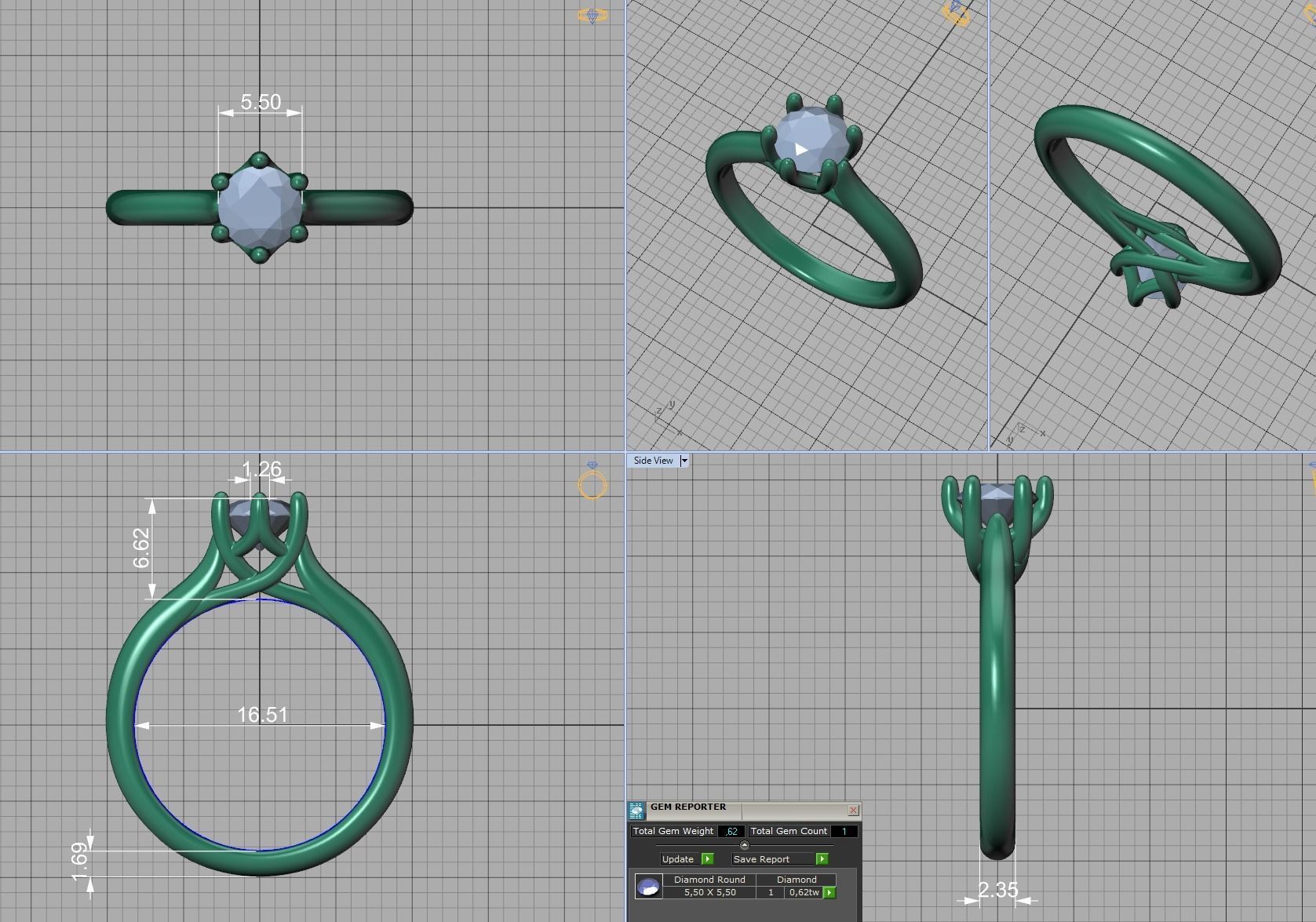This screenshot has height=922, width=1316.
Task: Close the Gem Reporter panel
Action: coord(853,810)
